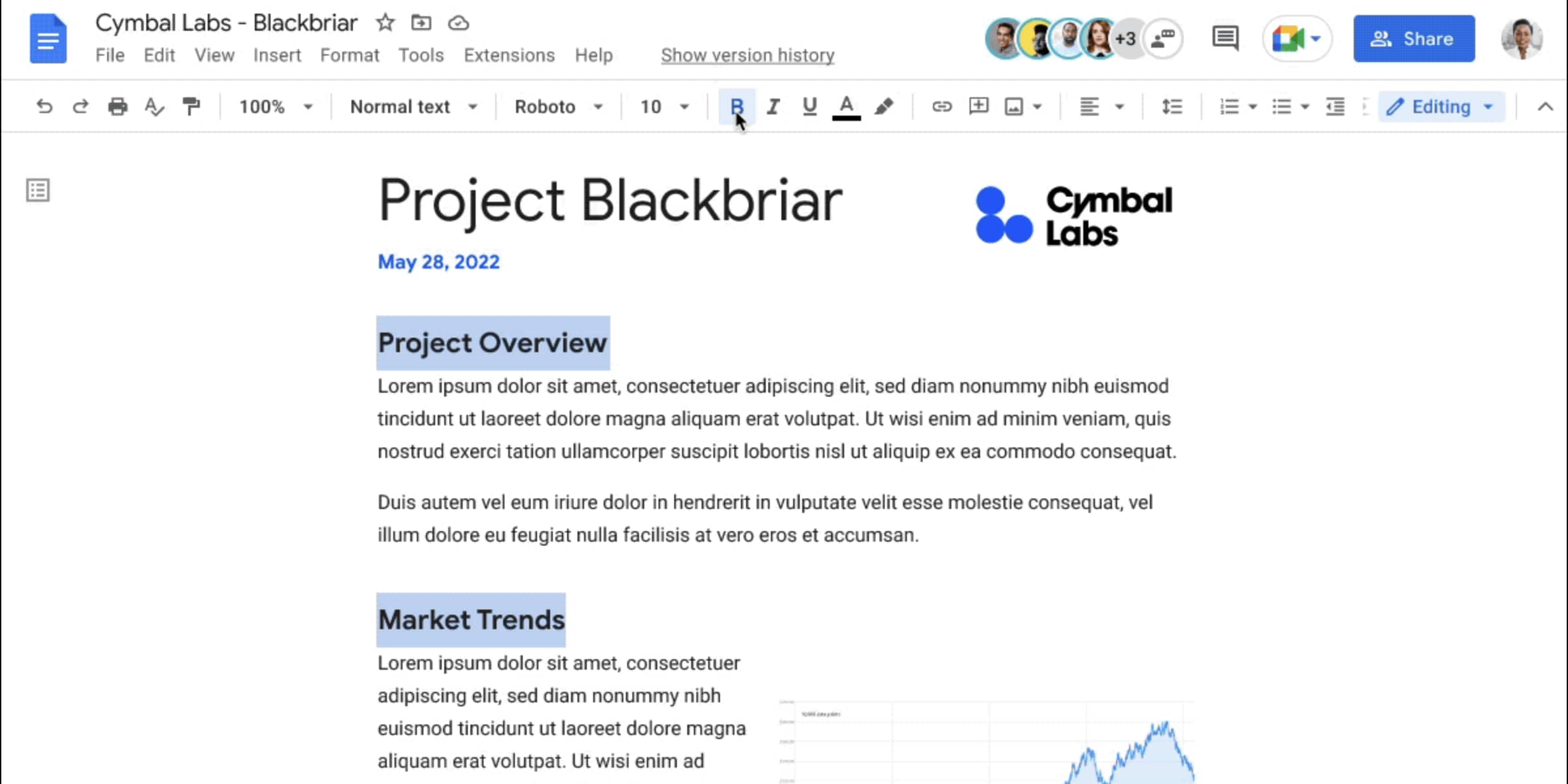Toggle document outline panel

pos(37,190)
